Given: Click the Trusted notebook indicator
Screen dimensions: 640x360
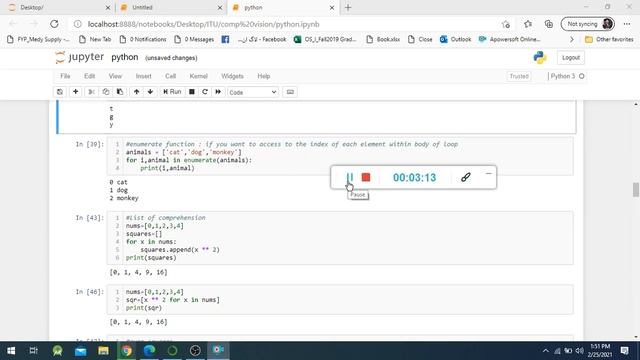Looking at the screenshot, I should pos(519,76).
